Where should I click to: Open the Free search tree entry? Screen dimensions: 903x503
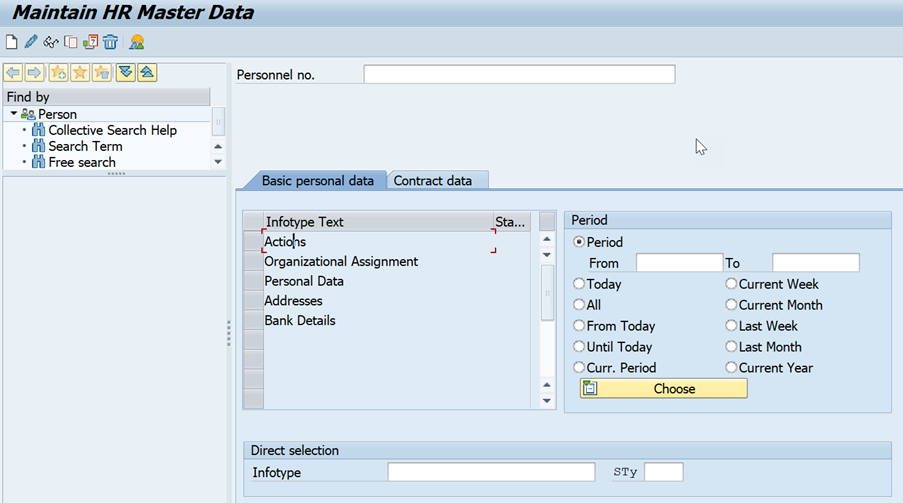click(x=82, y=162)
